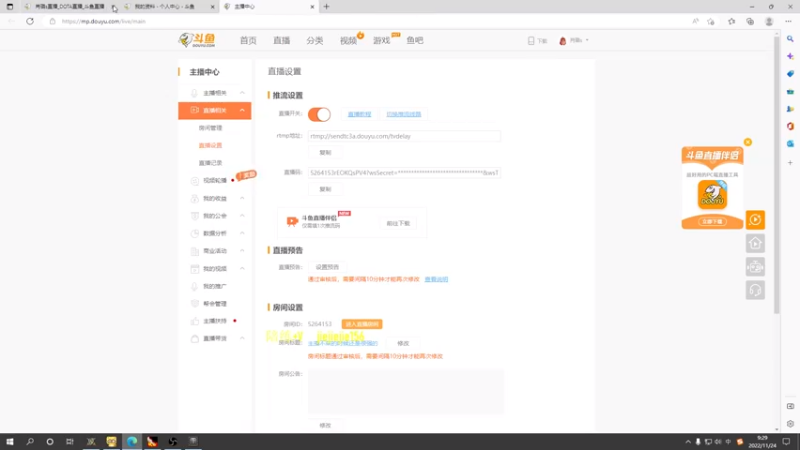Expand the 直播带货 sidebar chevron
800x450 pixels.
click(x=242, y=338)
